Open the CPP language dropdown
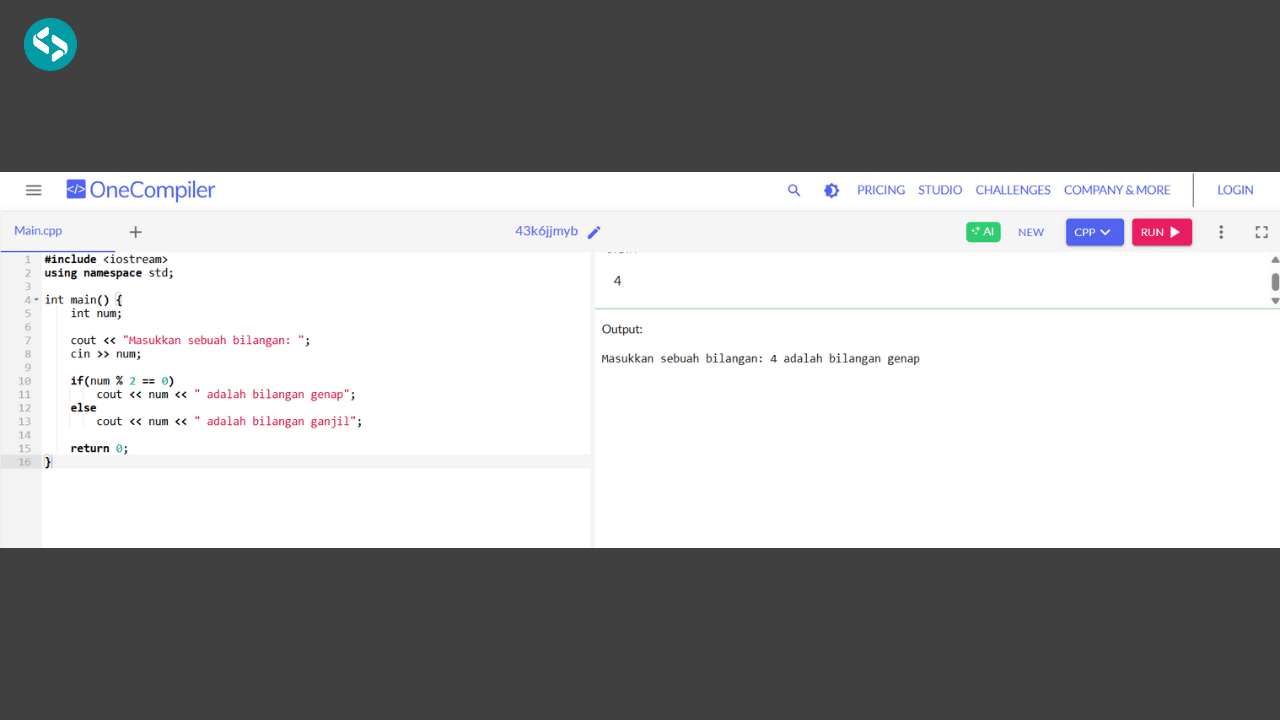This screenshot has width=1280, height=720. point(1094,231)
